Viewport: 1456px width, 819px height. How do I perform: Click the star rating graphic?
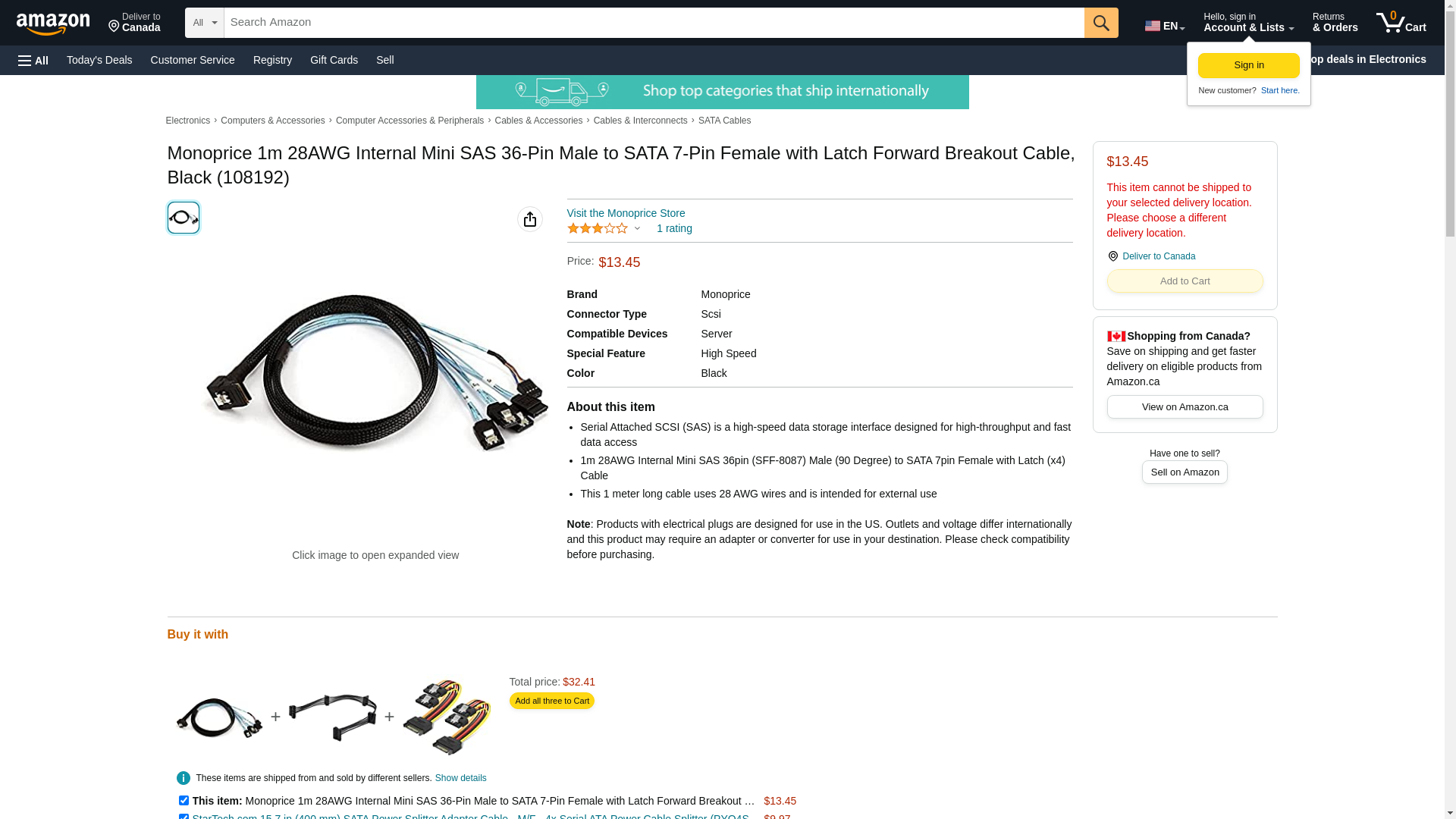tap(598, 228)
